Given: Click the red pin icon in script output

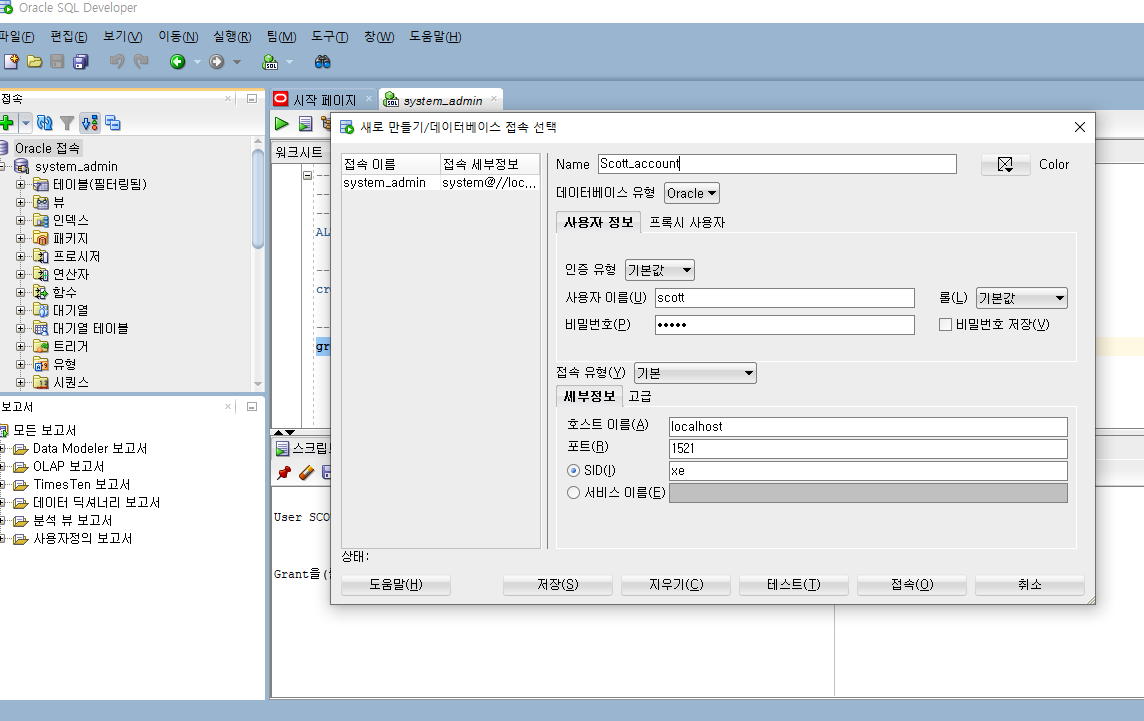Looking at the screenshot, I should coord(284,473).
